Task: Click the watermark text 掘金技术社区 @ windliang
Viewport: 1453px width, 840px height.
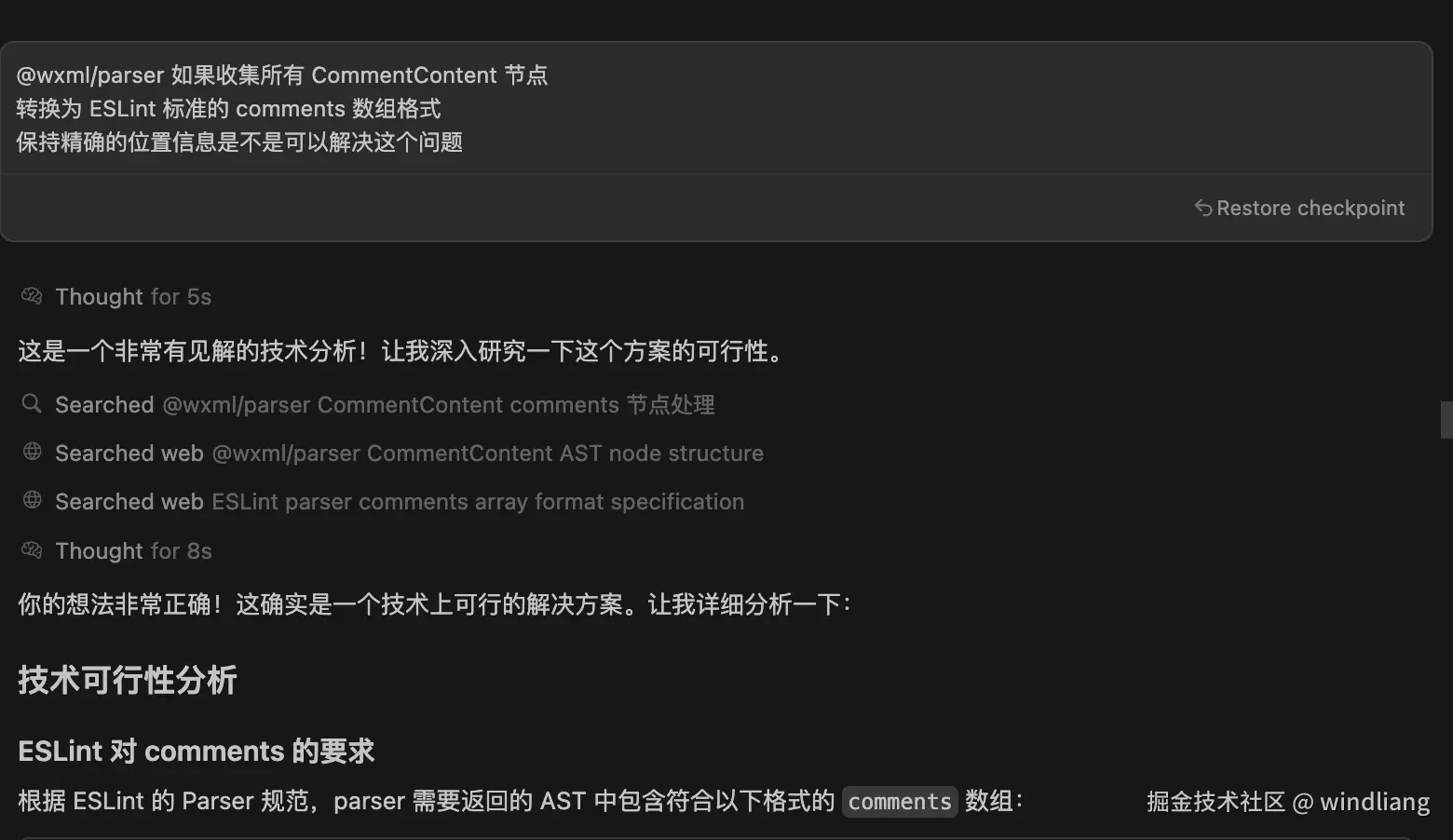Action: (1288, 802)
